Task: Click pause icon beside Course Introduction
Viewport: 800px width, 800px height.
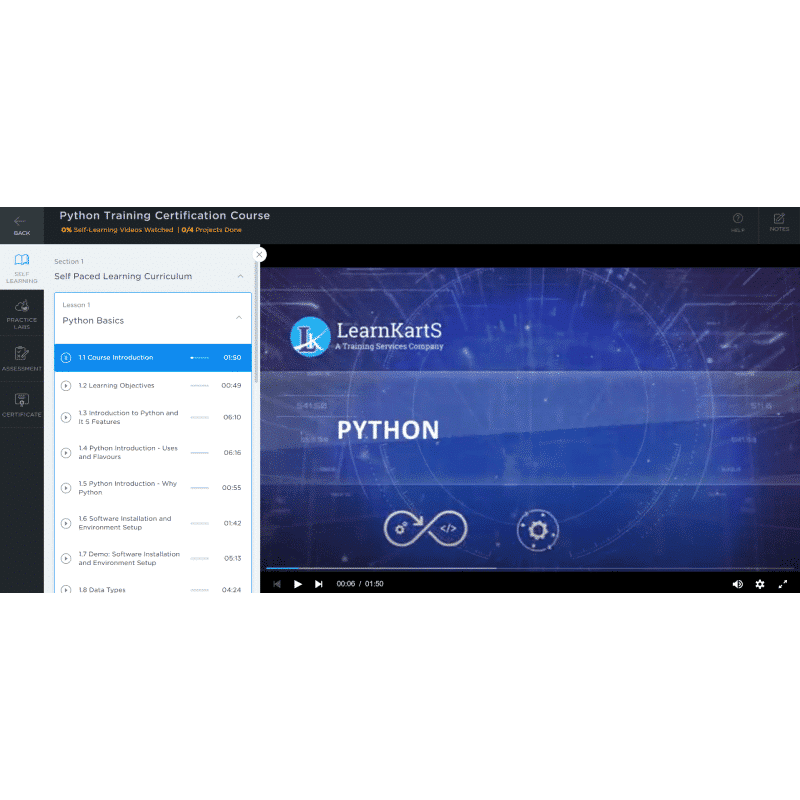Action: click(x=66, y=358)
